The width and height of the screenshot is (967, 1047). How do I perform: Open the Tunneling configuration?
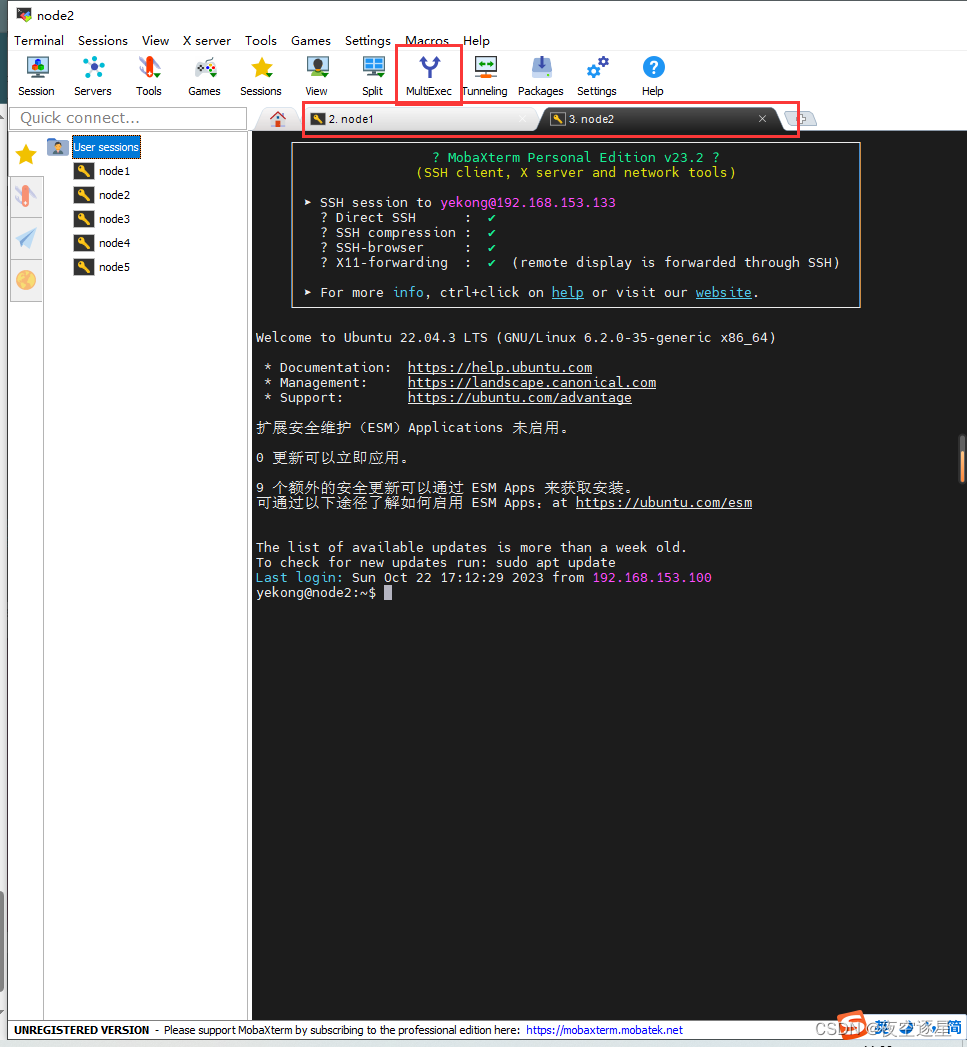[484, 72]
